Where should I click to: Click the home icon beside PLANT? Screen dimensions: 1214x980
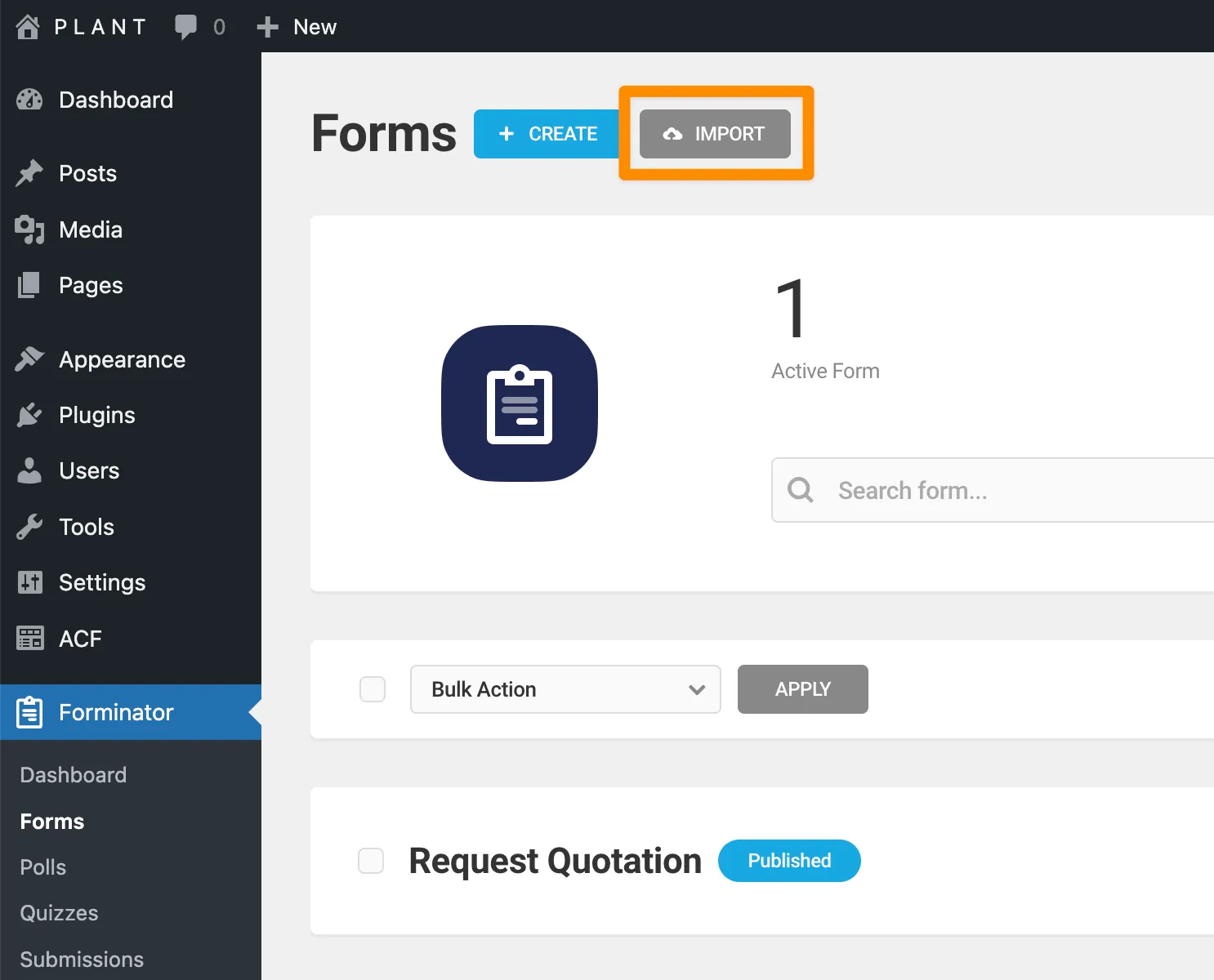coord(28,27)
